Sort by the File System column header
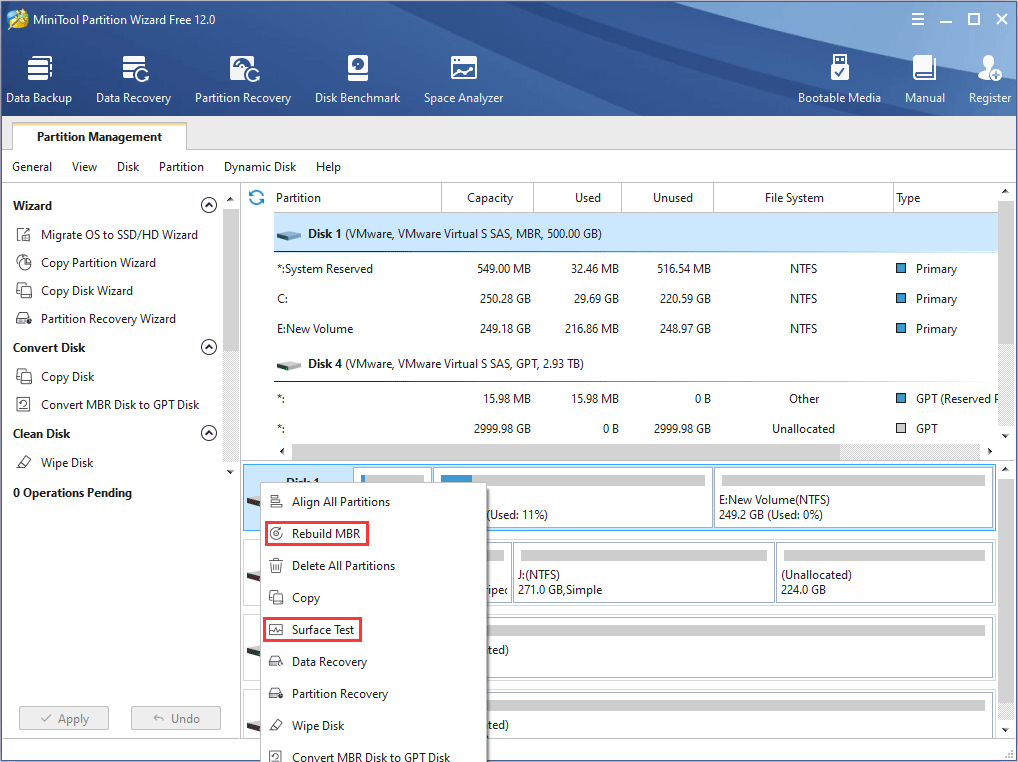The height and width of the screenshot is (762, 1018). (x=803, y=197)
